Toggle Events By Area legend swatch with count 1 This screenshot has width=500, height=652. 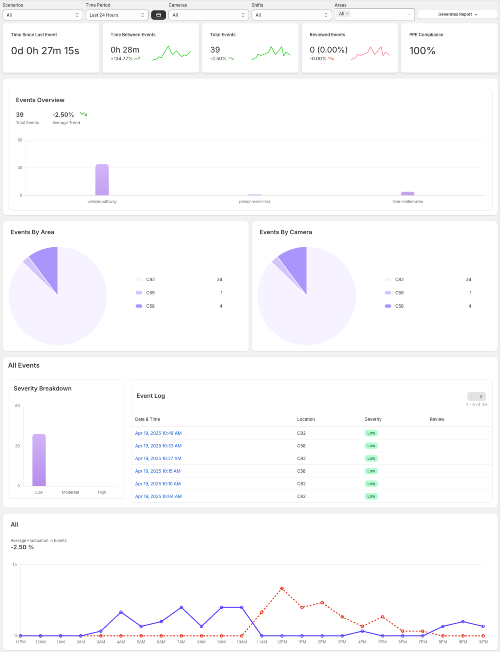[x=139, y=293]
